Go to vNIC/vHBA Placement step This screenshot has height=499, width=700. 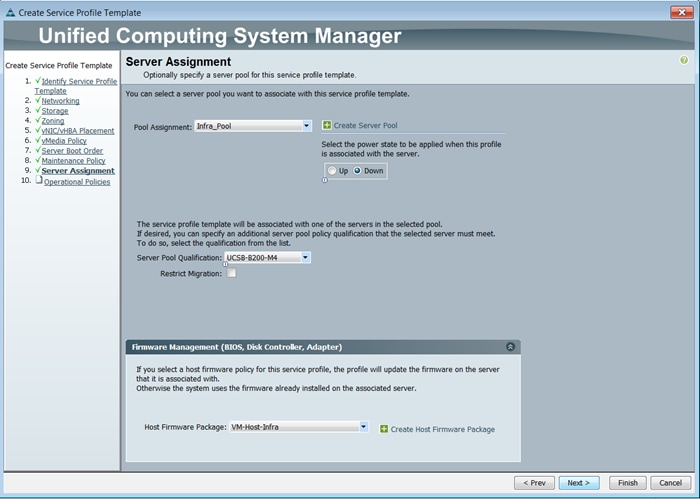pyautogui.click(x=78, y=131)
